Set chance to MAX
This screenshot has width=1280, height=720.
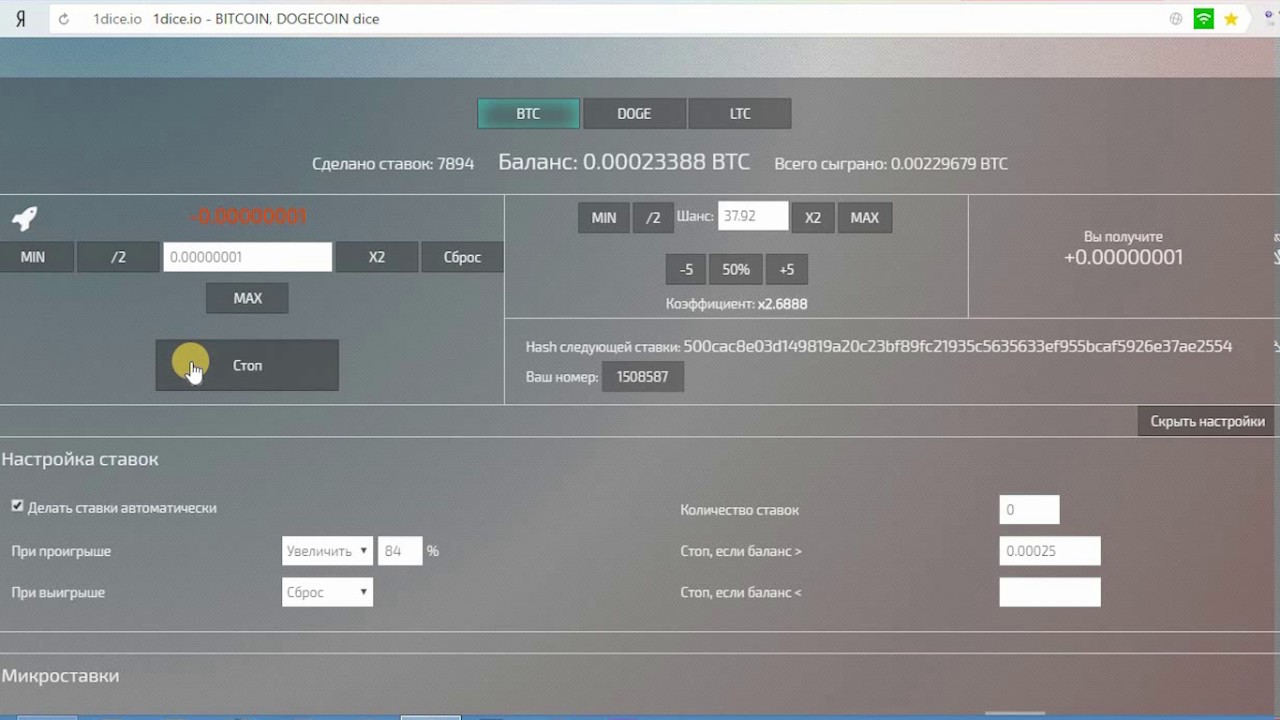[x=865, y=218]
